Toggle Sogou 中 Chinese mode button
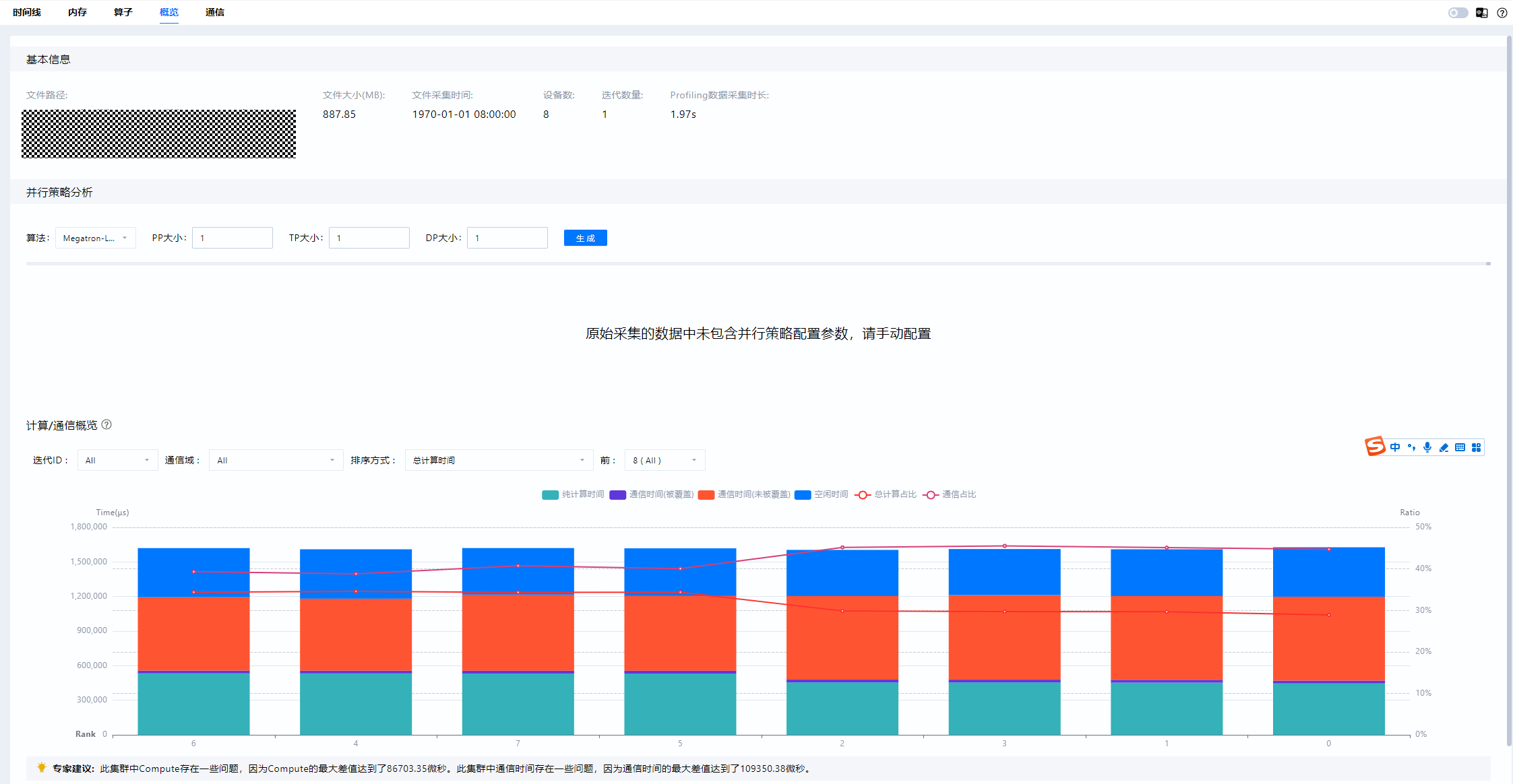Viewport: 1513px width, 784px height. point(1395,447)
